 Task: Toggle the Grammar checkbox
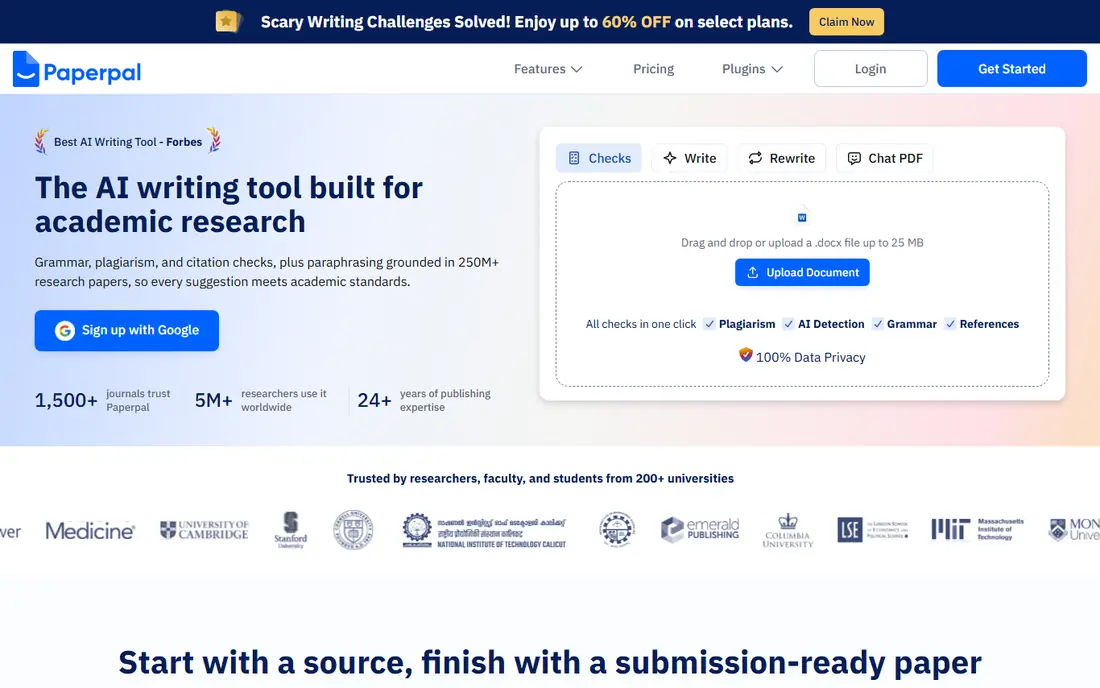tap(878, 324)
